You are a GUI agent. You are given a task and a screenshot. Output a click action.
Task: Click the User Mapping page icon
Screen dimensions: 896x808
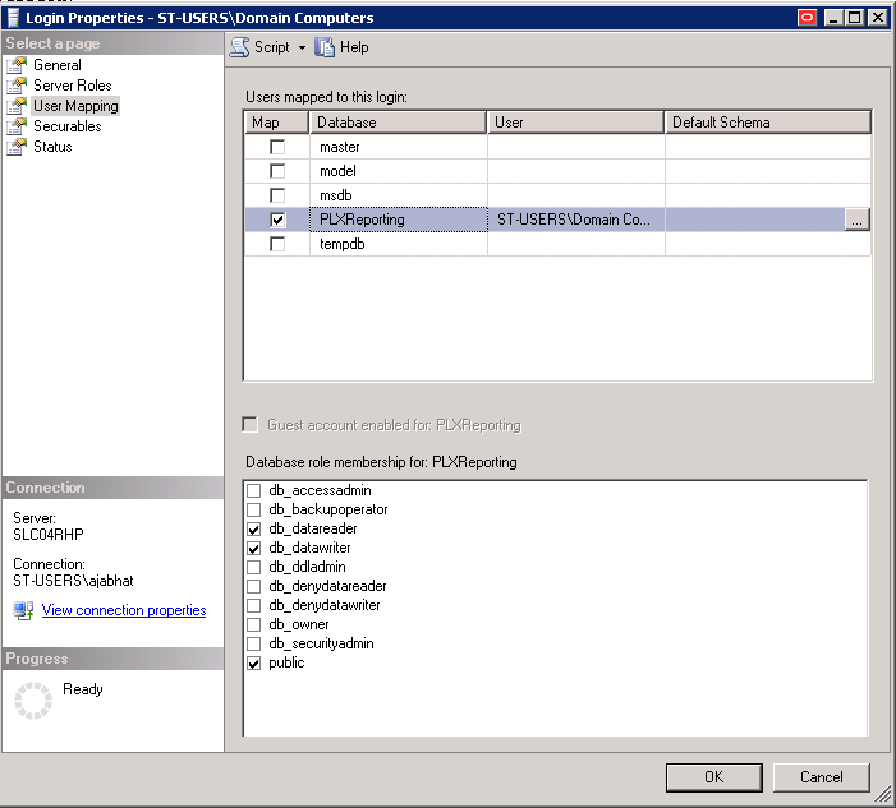click(x=17, y=106)
